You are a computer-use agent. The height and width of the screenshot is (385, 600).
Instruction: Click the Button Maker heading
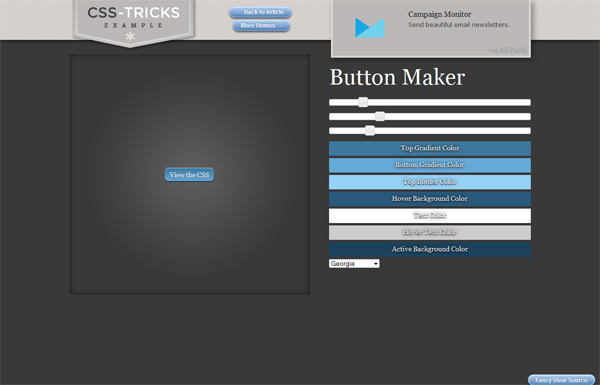coord(397,77)
